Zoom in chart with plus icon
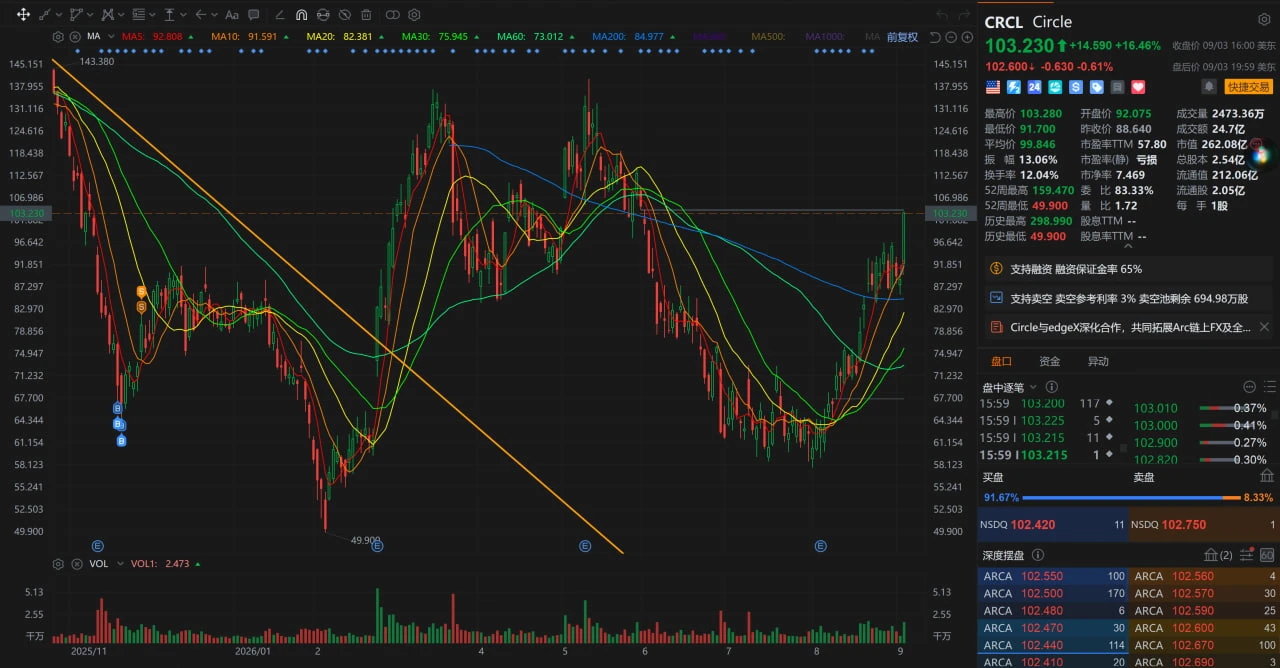Image resolution: width=1280 pixels, height=668 pixels. pos(966,37)
